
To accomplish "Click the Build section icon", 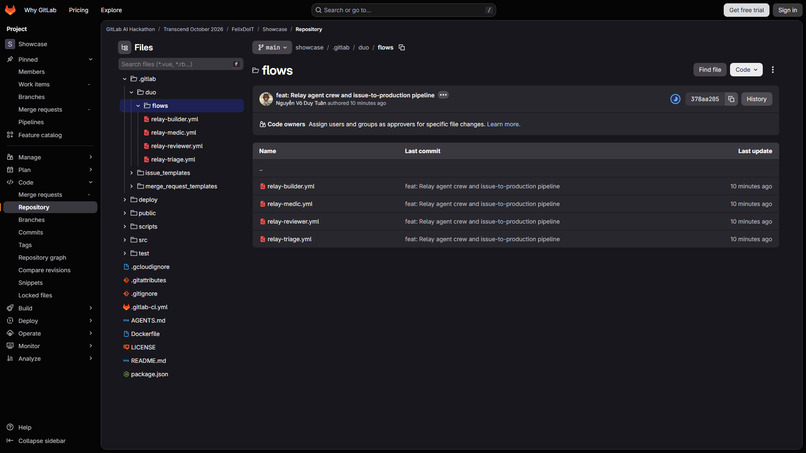I will coord(10,308).
